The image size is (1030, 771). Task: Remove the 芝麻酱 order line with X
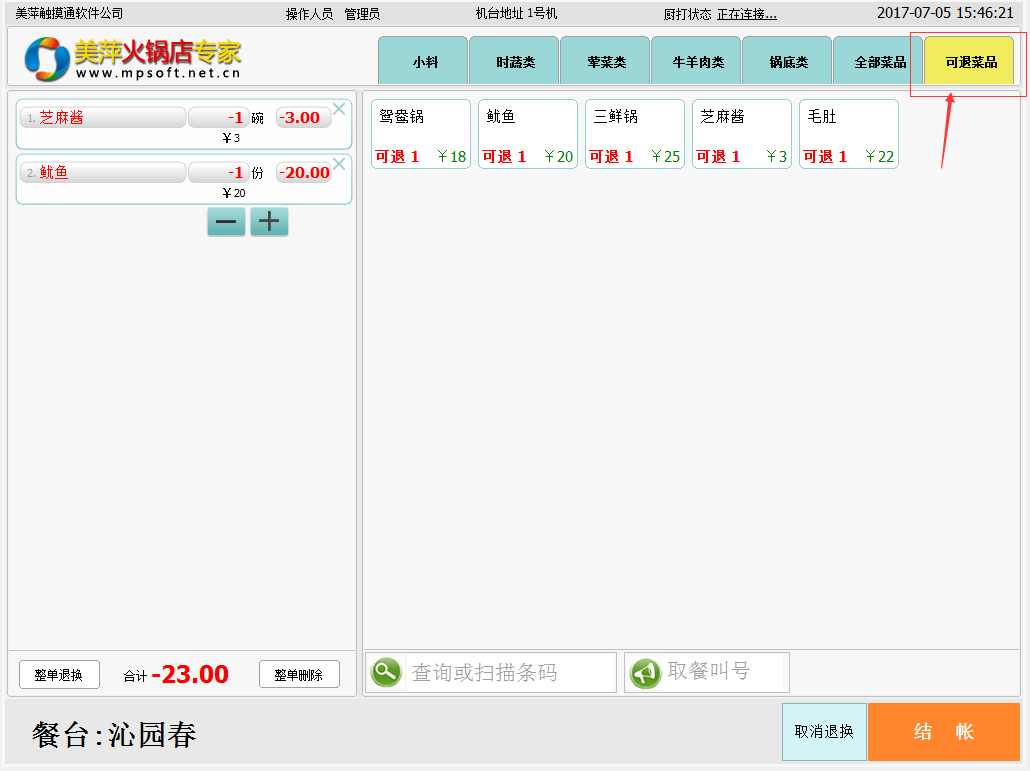[339, 109]
